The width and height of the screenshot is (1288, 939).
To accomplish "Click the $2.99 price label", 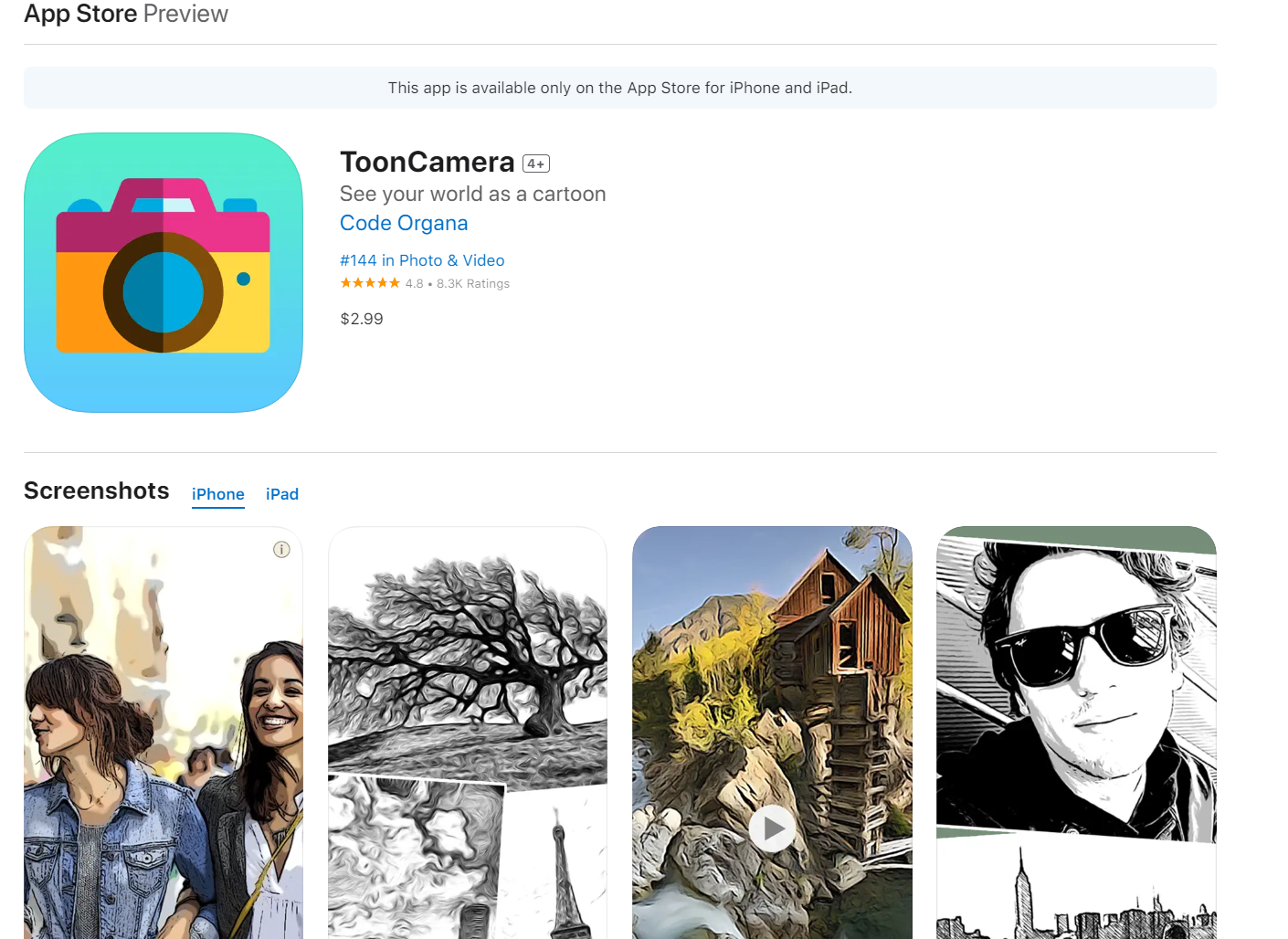I will [362, 318].
